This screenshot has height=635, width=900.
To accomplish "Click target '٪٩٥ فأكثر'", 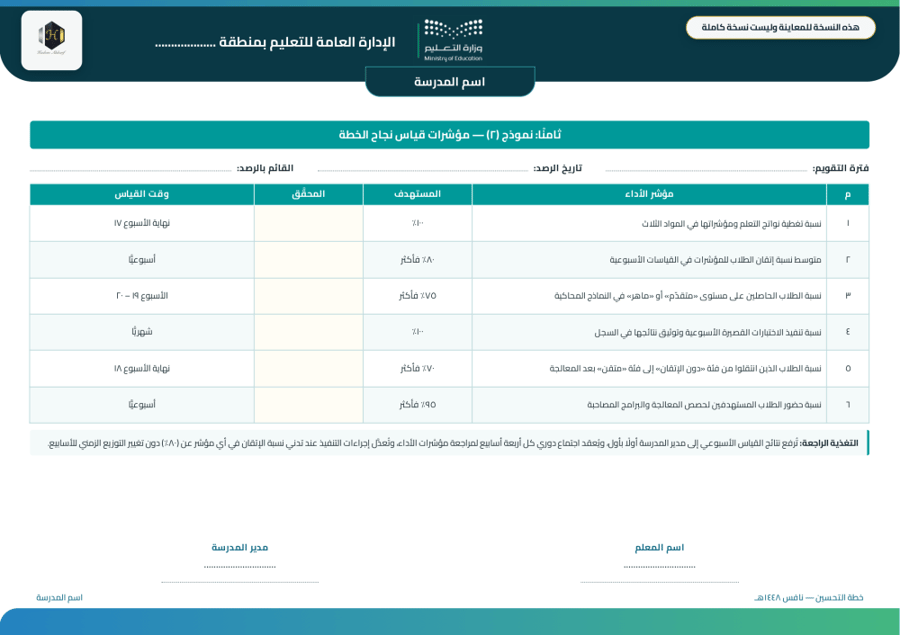I will [417, 405].
